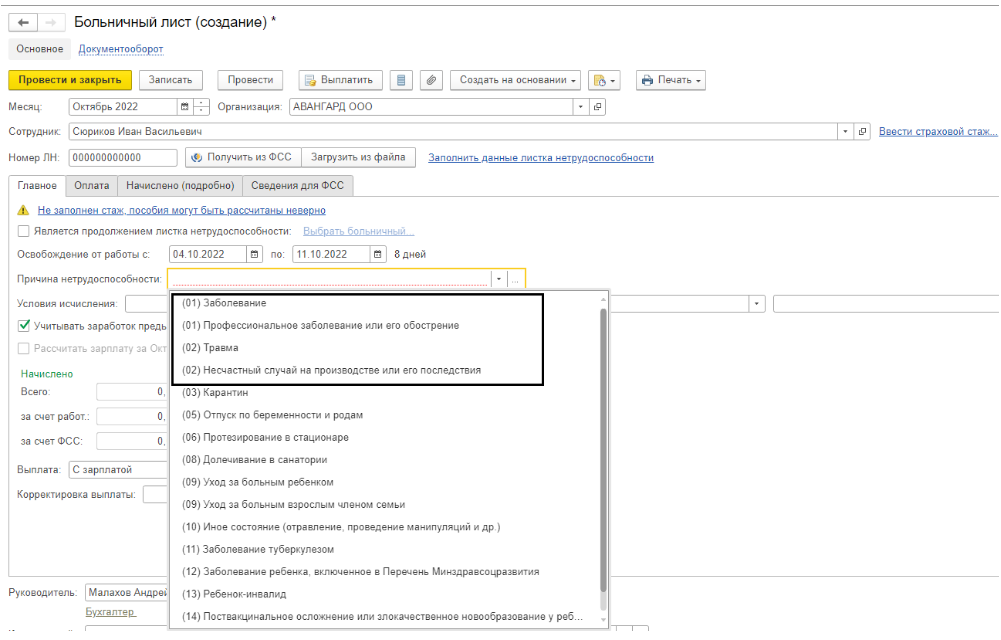Enable 'Является продолжением листка нетрудоспособности' checkbox
This screenshot has height=640, width=1001.
point(24,231)
